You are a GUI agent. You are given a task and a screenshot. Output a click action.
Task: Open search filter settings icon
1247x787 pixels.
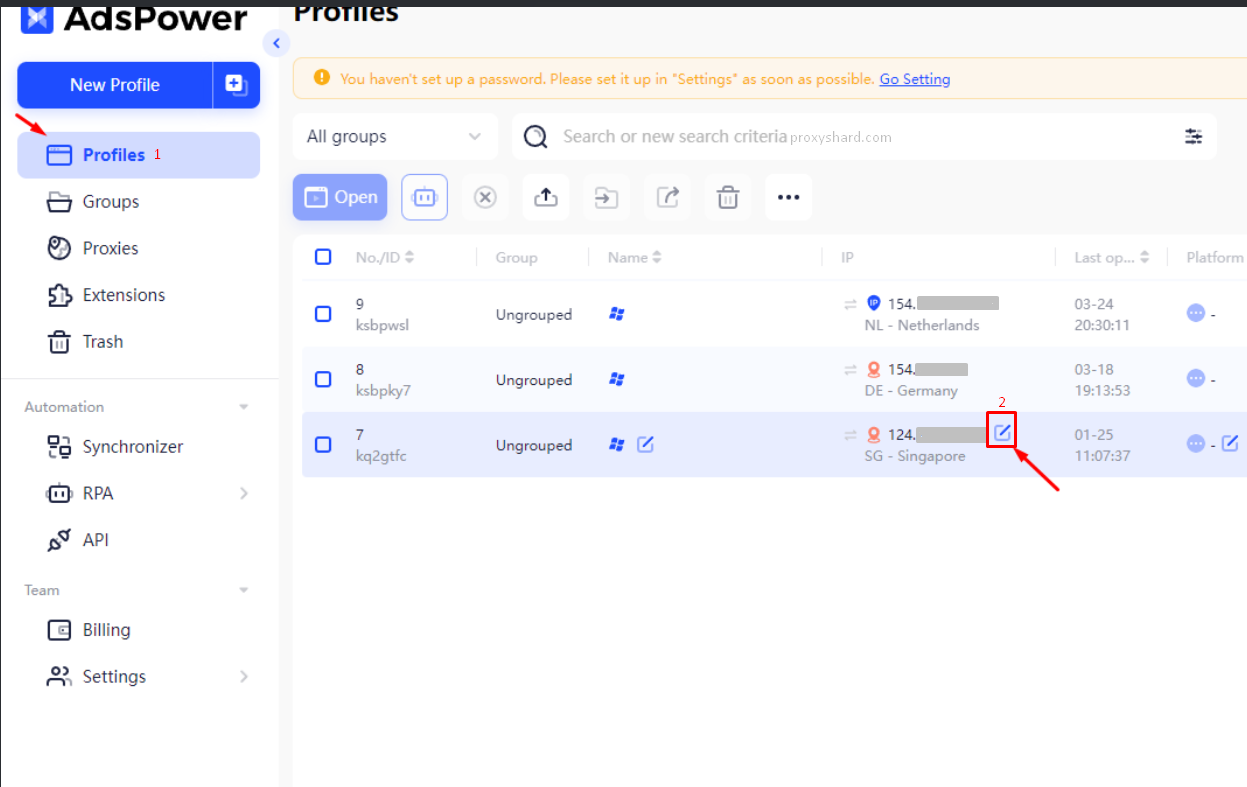(x=1193, y=137)
